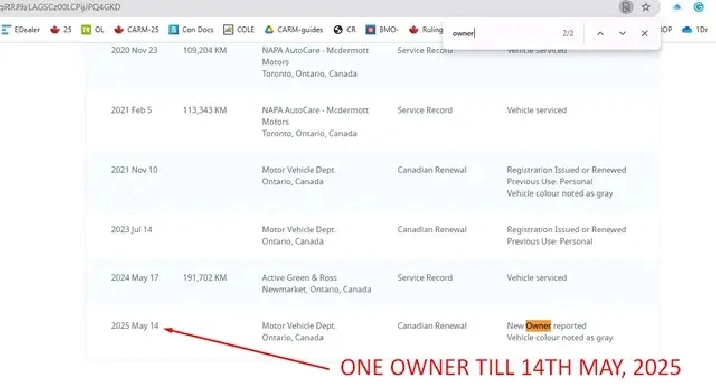
Task: Click the date 2020 Nov 23
Action: [134, 50]
